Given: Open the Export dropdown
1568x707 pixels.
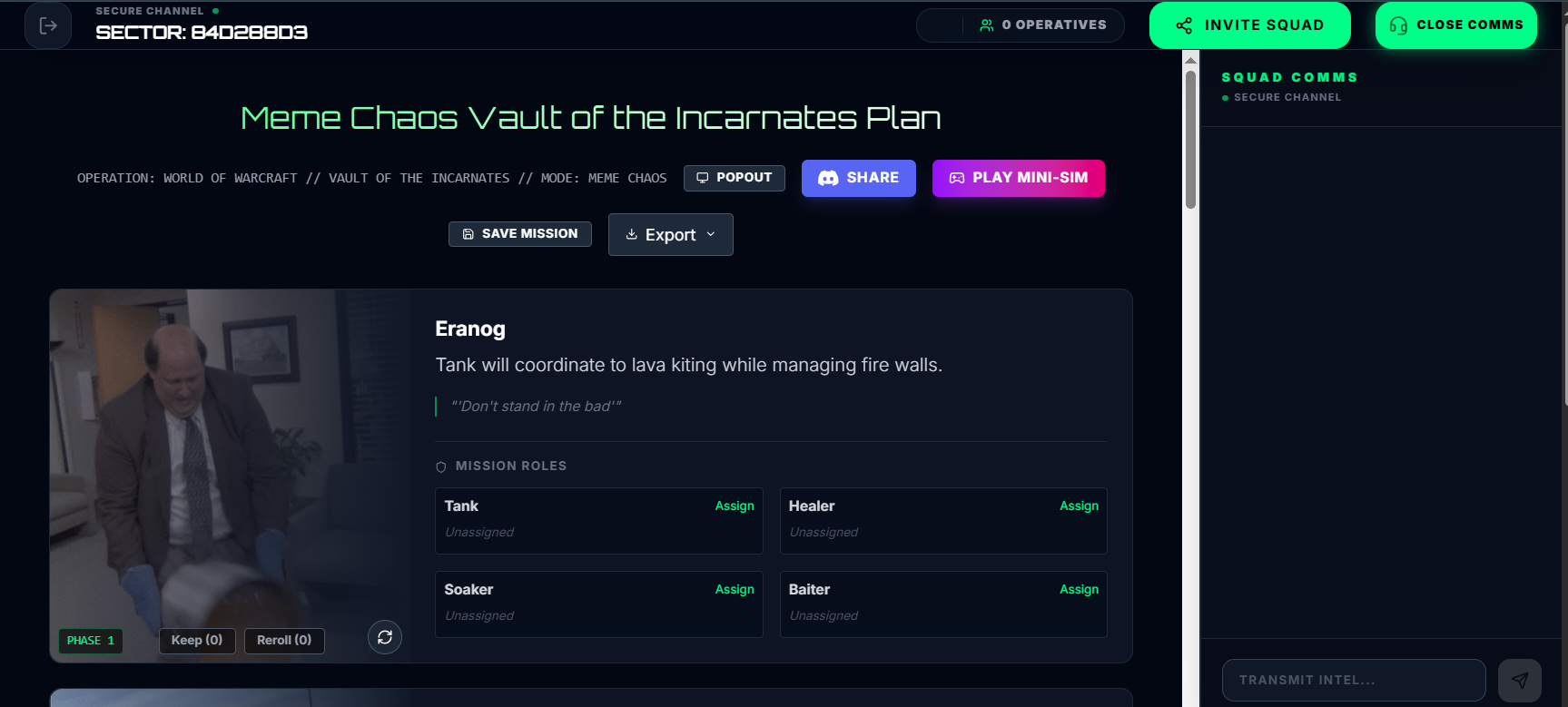Looking at the screenshot, I should coord(671,235).
